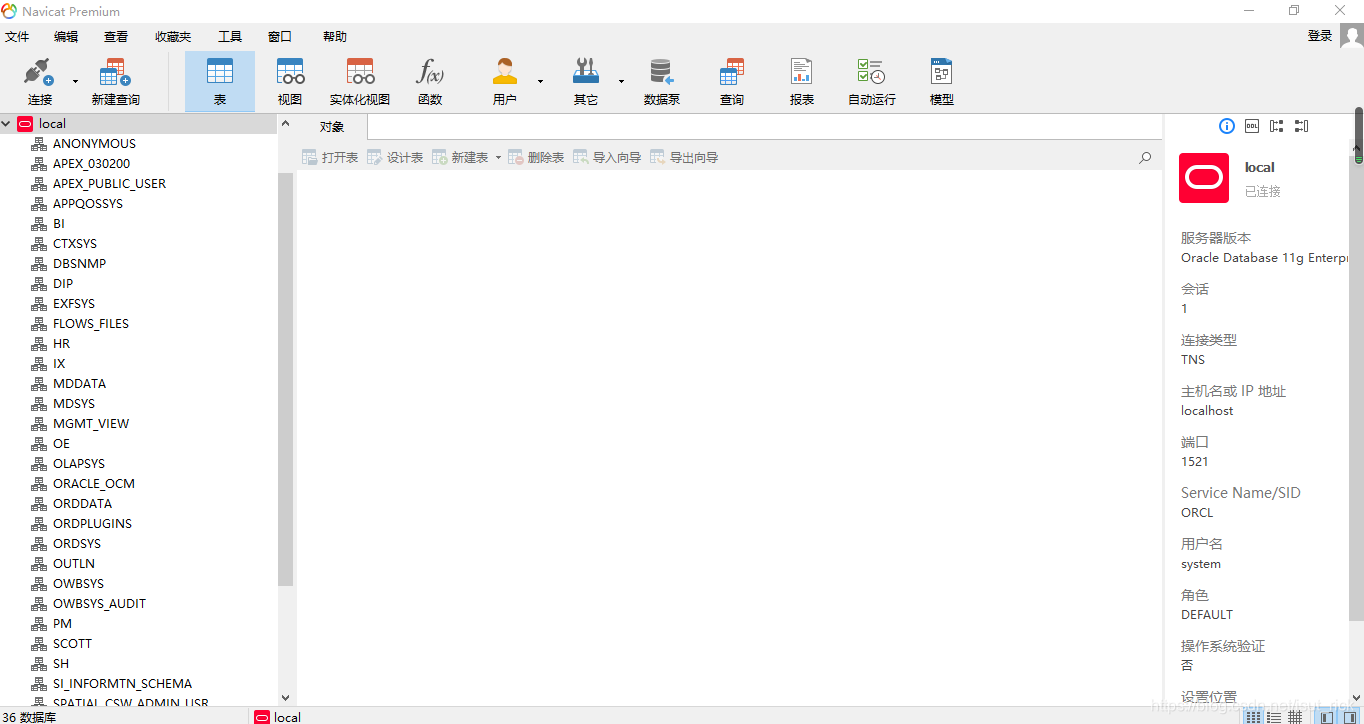Open the 函数 (Functions) section
Viewport: 1364px width, 724px height.
429,80
